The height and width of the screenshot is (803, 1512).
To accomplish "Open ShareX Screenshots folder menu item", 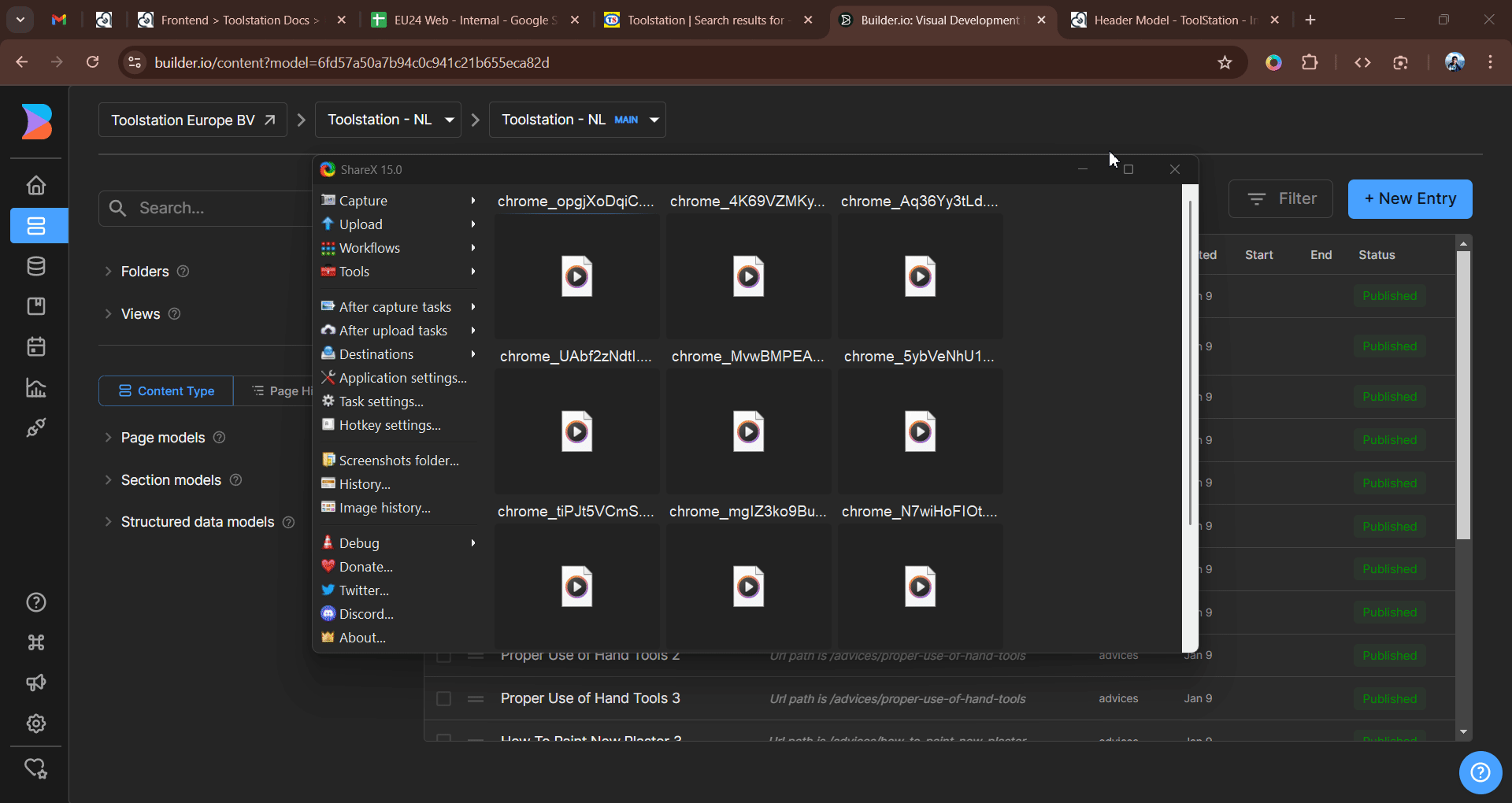I will pyautogui.click(x=398, y=461).
